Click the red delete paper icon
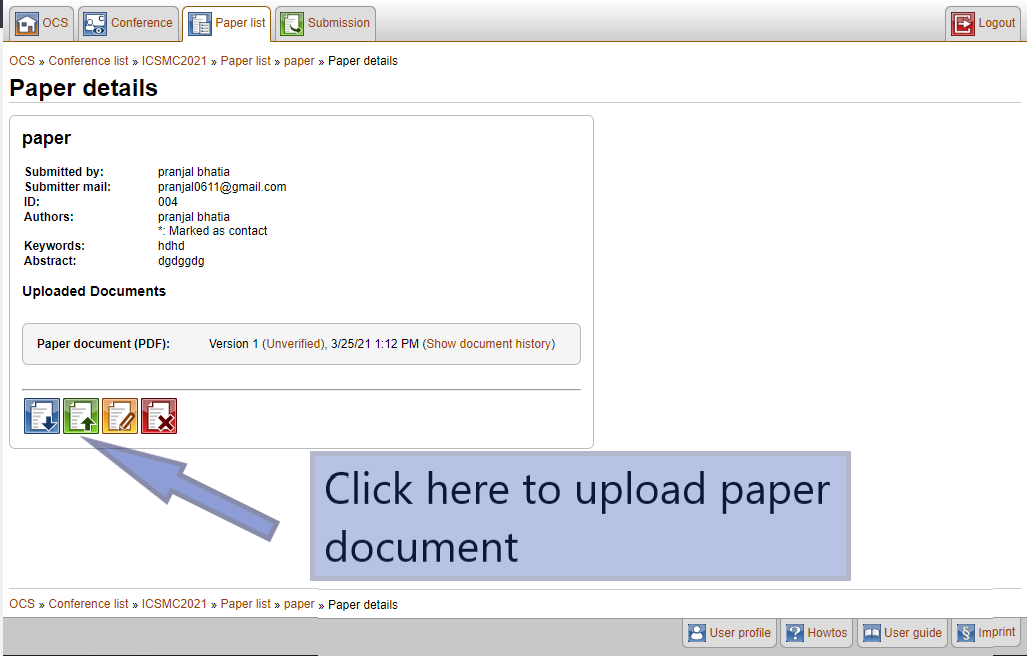This screenshot has width=1027, height=656. pyautogui.click(x=159, y=416)
